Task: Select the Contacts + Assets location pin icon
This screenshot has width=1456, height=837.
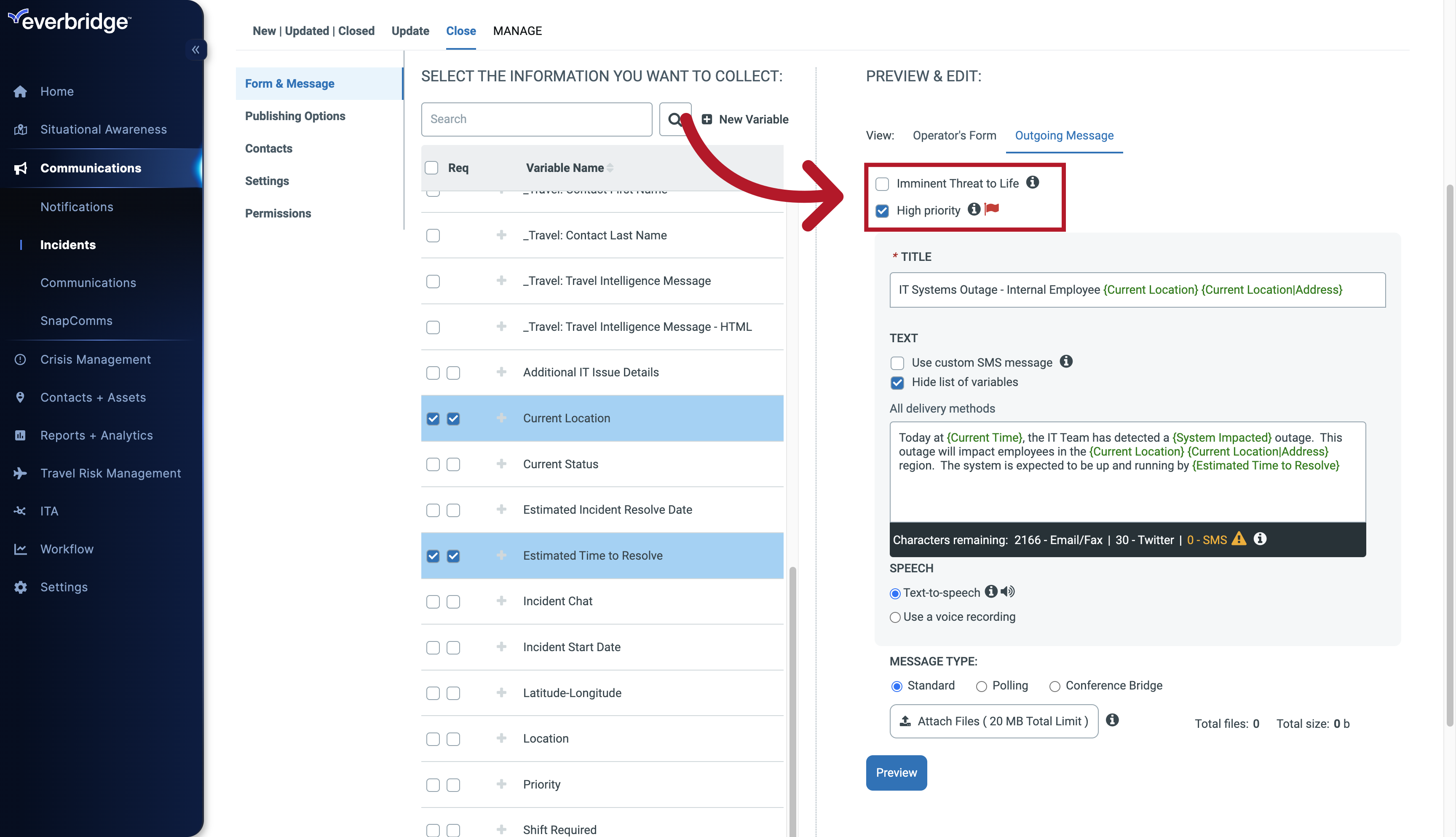Action: coord(20,397)
